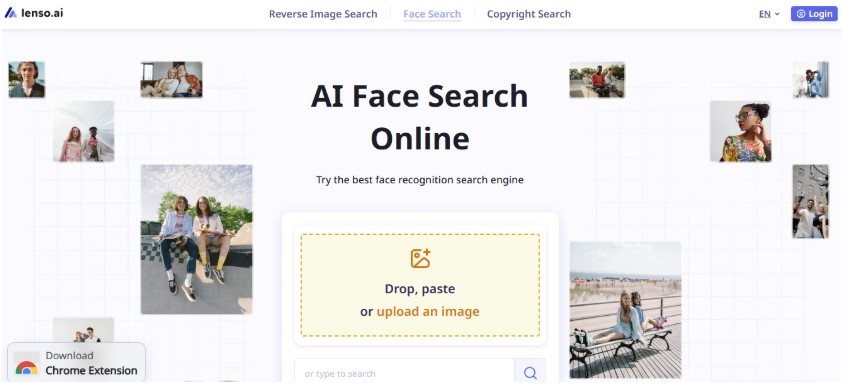Image resolution: width=842 pixels, height=384 pixels.
Task: Select the thumbnail below the Login button
Action: pyautogui.click(x=811, y=79)
